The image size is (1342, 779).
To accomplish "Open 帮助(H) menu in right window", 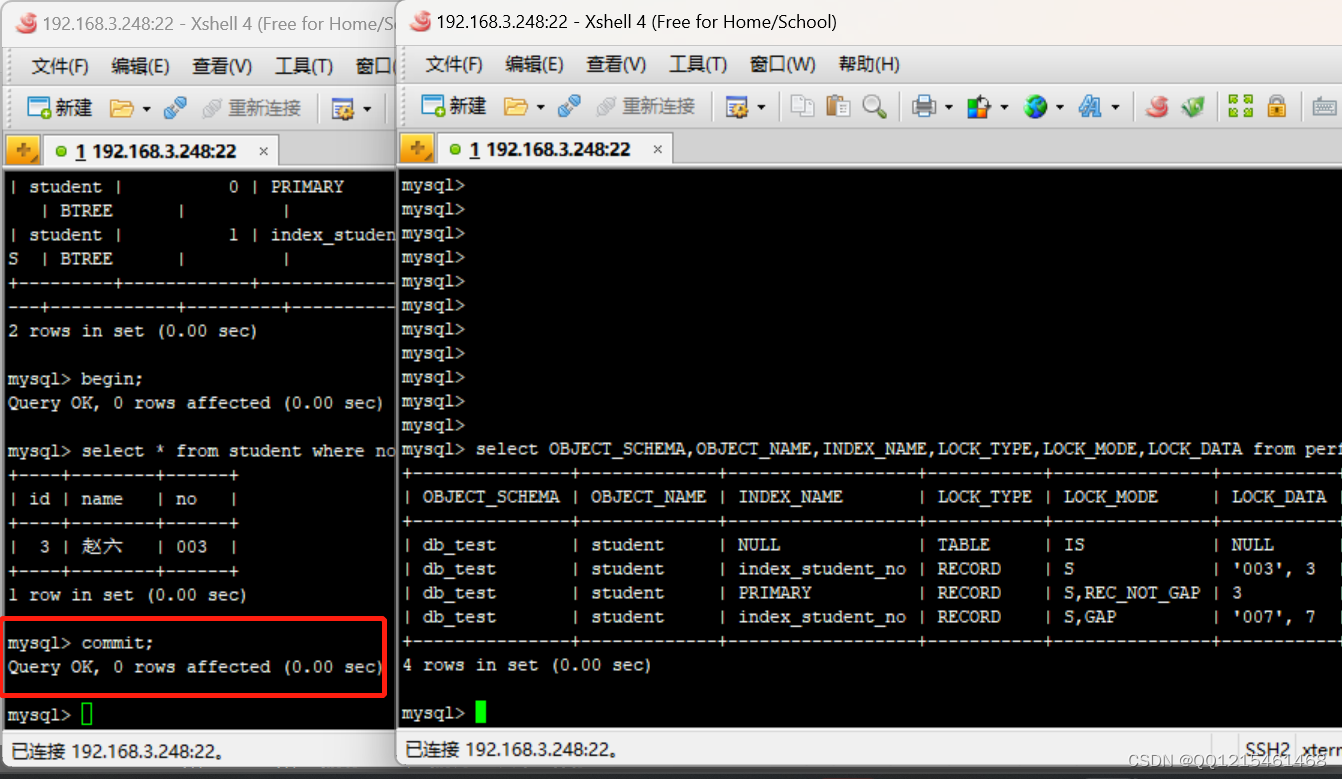I will coord(869,64).
